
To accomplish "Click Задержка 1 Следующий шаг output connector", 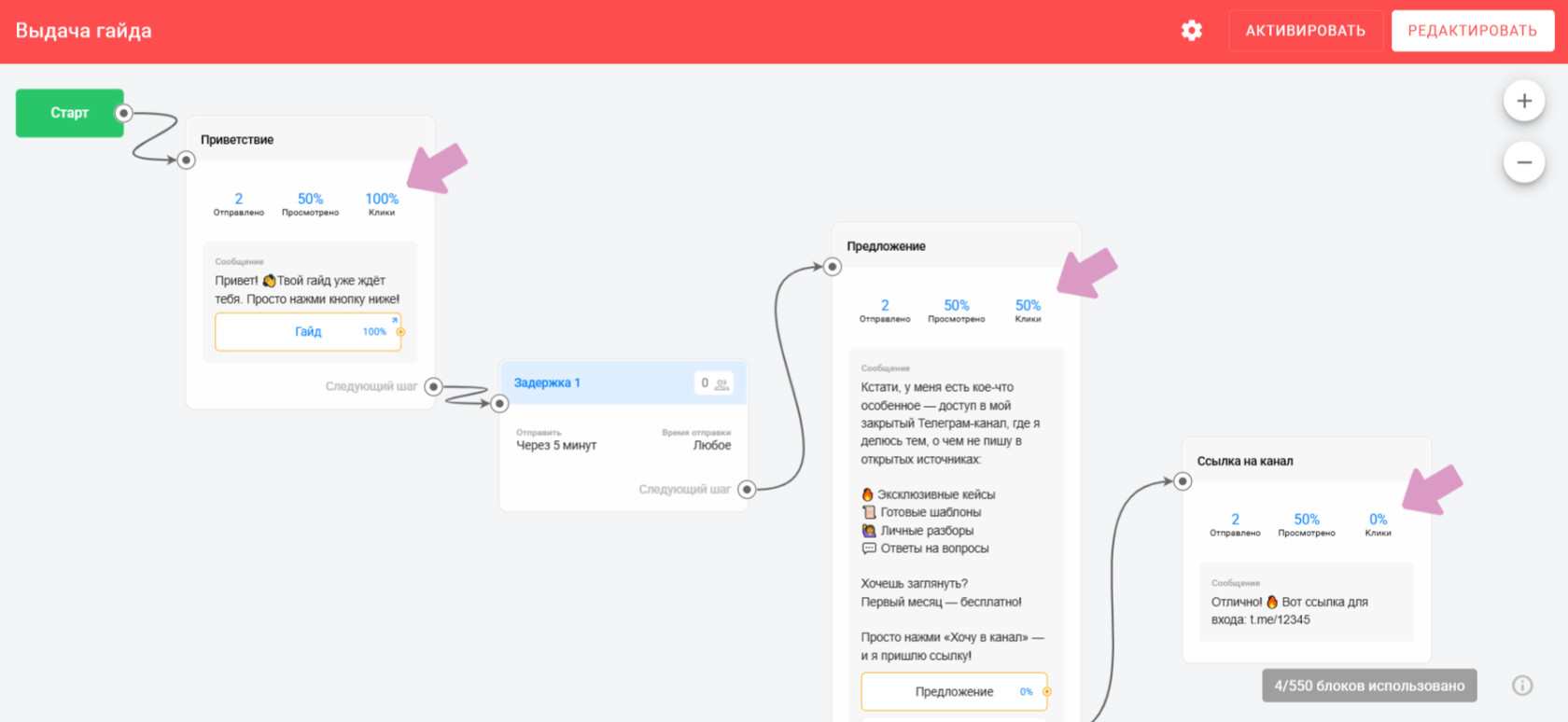I will coord(747,489).
